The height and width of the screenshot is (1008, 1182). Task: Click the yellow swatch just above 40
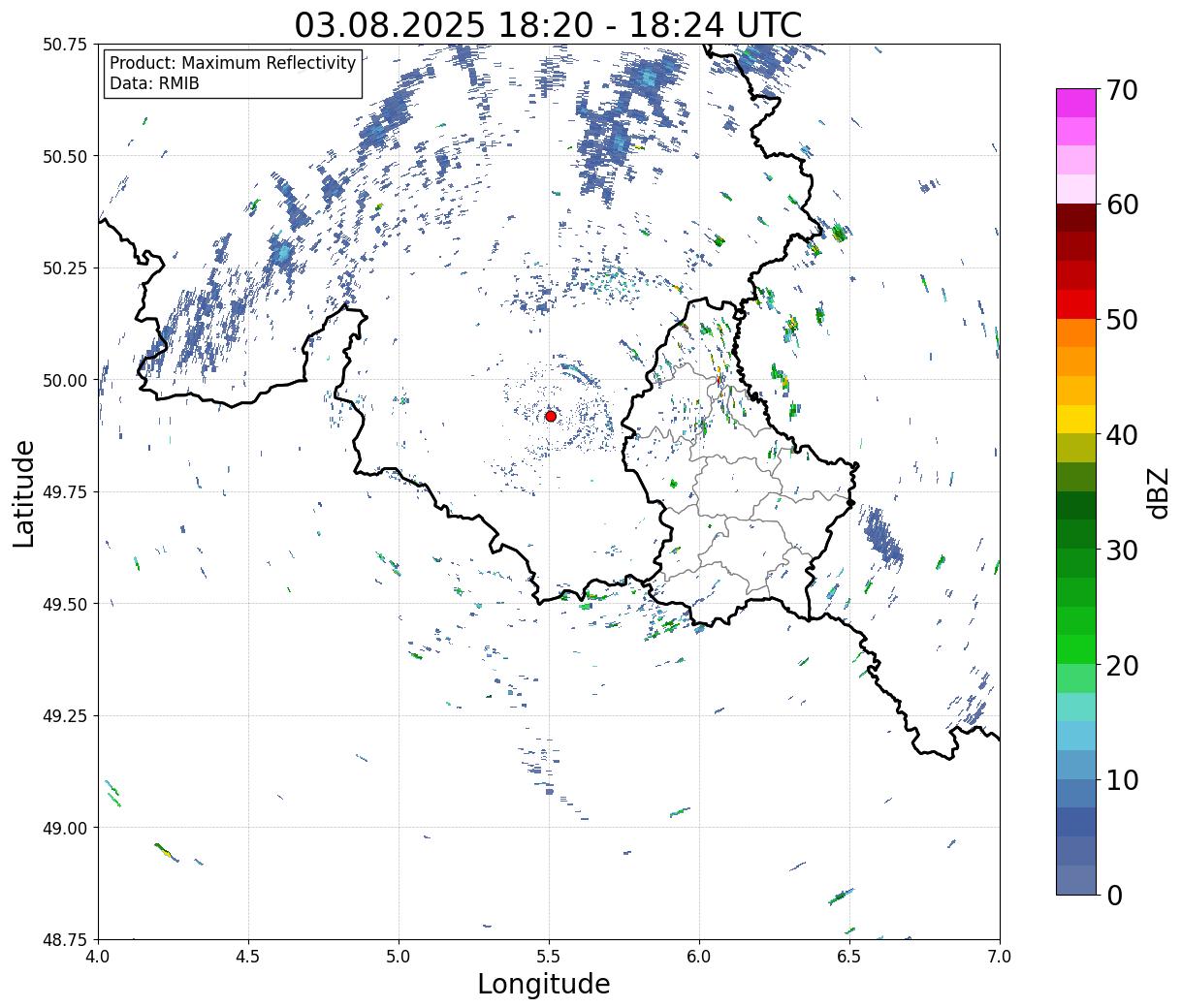(1076, 420)
